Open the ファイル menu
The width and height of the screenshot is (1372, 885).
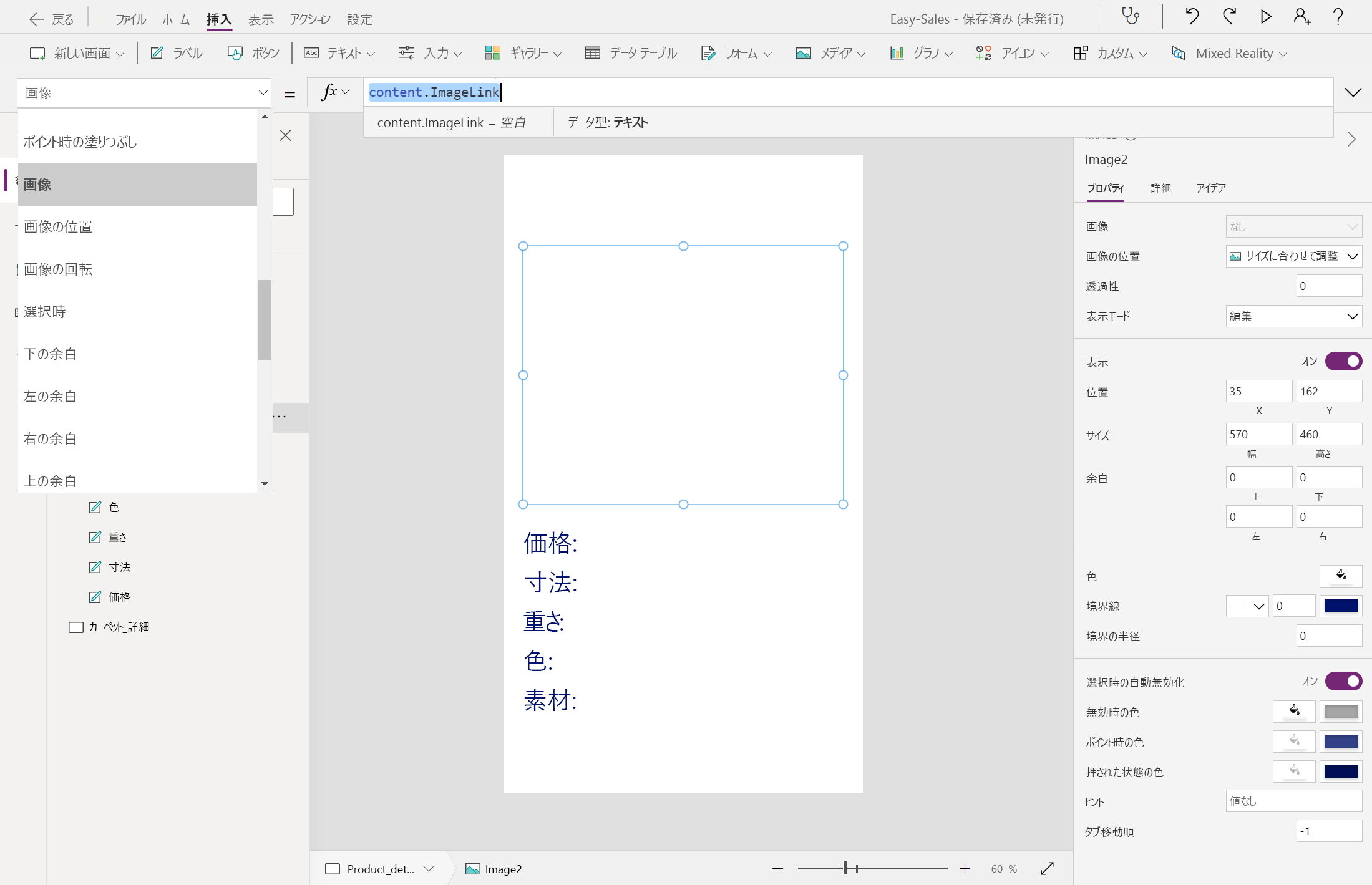(130, 19)
